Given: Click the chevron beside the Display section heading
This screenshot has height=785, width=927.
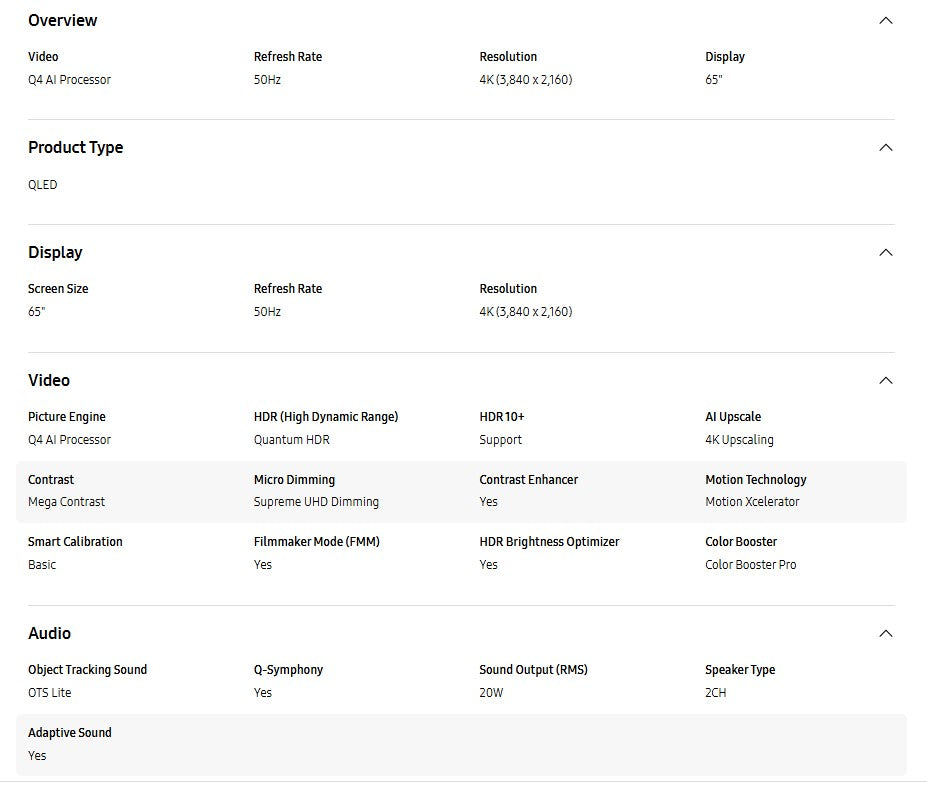Looking at the screenshot, I should (x=885, y=253).
